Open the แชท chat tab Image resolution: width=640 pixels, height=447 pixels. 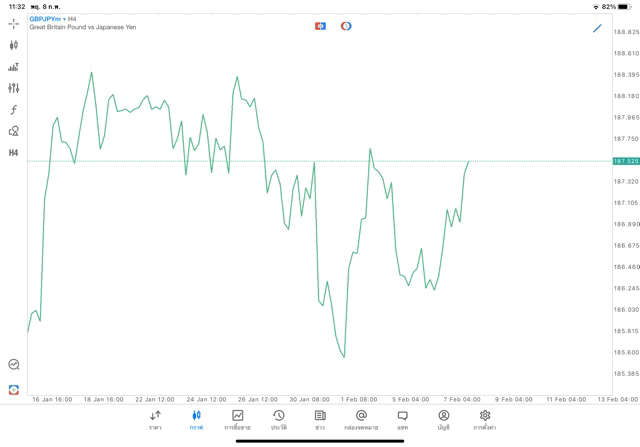tap(402, 420)
